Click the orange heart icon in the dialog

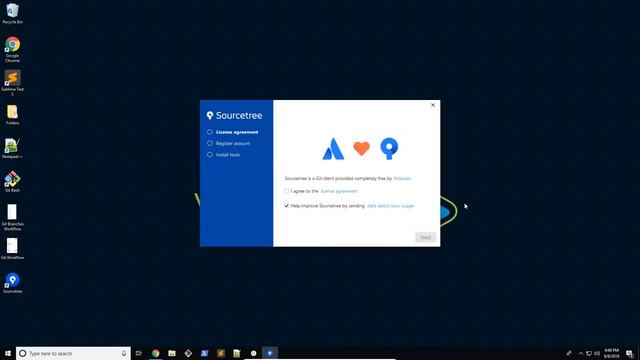[x=361, y=148]
